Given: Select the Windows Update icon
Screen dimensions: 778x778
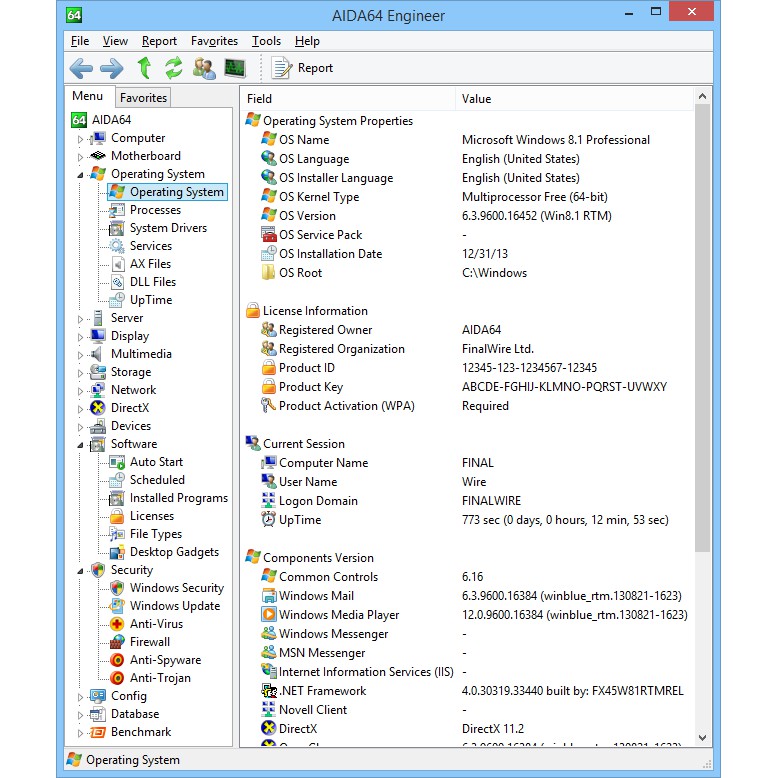Looking at the screenshot, I should pos(117,606).
